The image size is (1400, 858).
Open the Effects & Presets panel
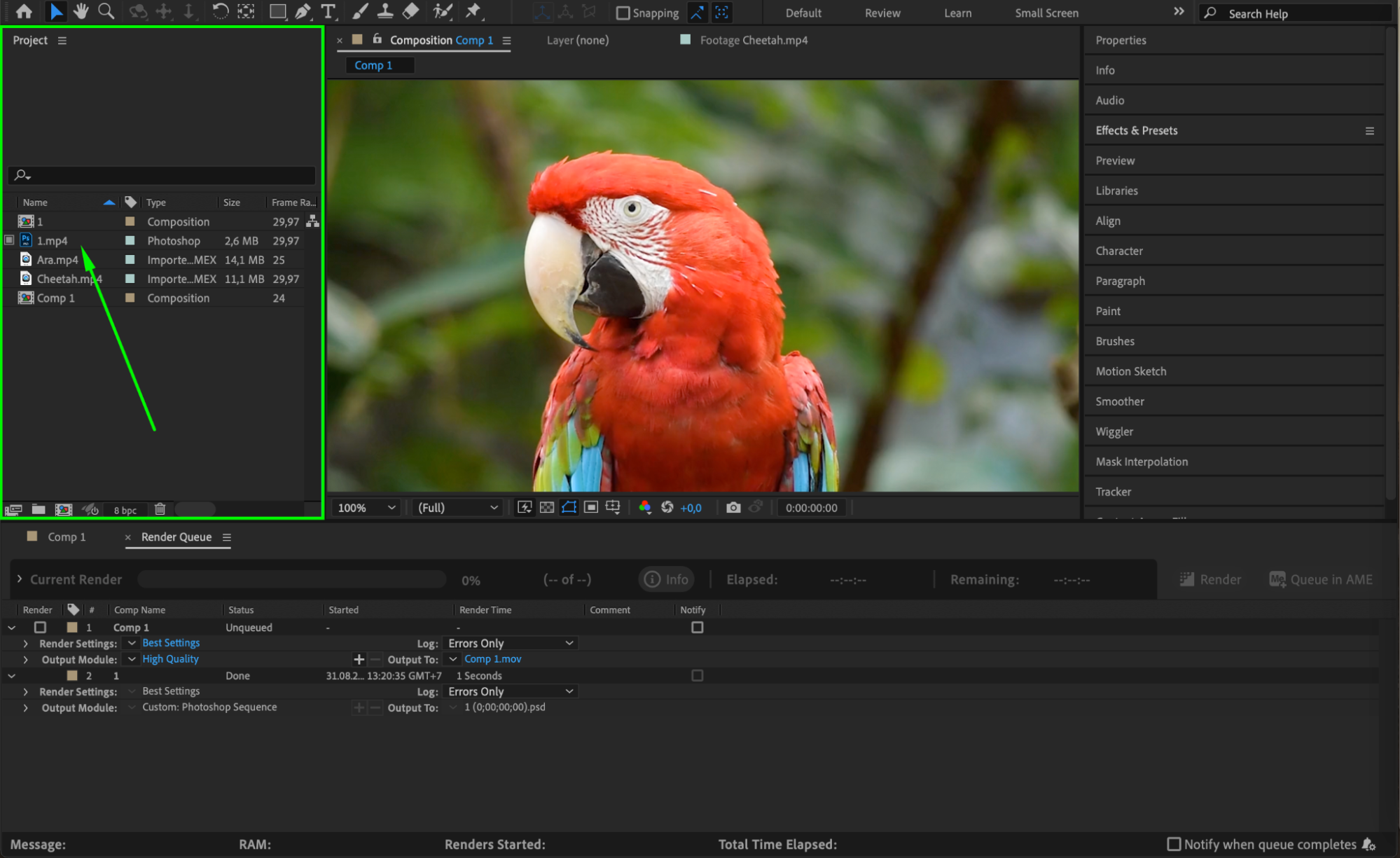pos(1136,130)
